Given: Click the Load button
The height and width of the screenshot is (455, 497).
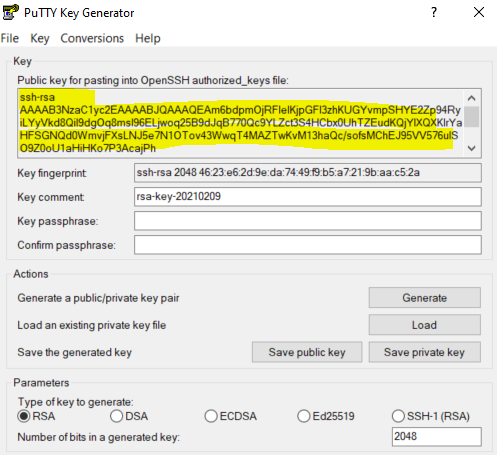Looking at the screenshot, I should point(424,325).
